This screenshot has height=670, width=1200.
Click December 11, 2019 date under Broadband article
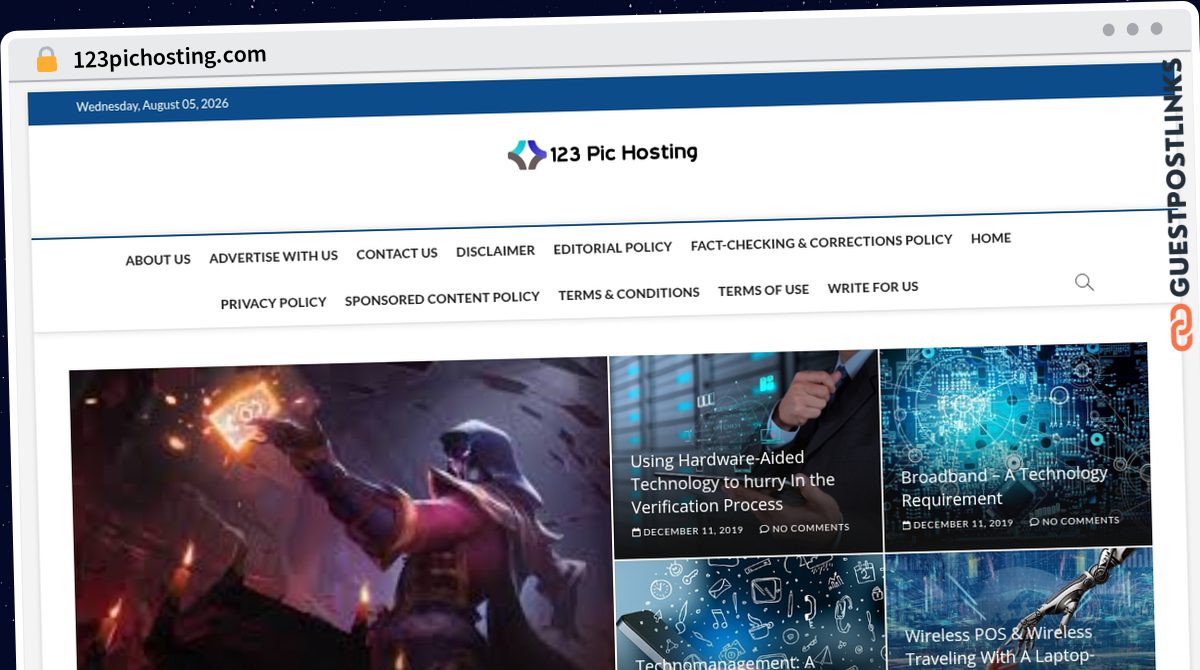click(x=958, y=524)
